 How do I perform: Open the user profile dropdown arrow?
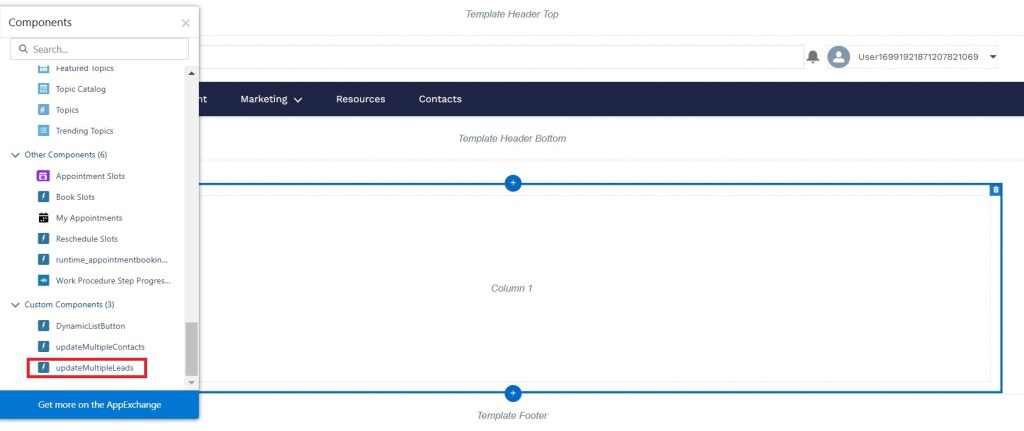click(993, 57)
